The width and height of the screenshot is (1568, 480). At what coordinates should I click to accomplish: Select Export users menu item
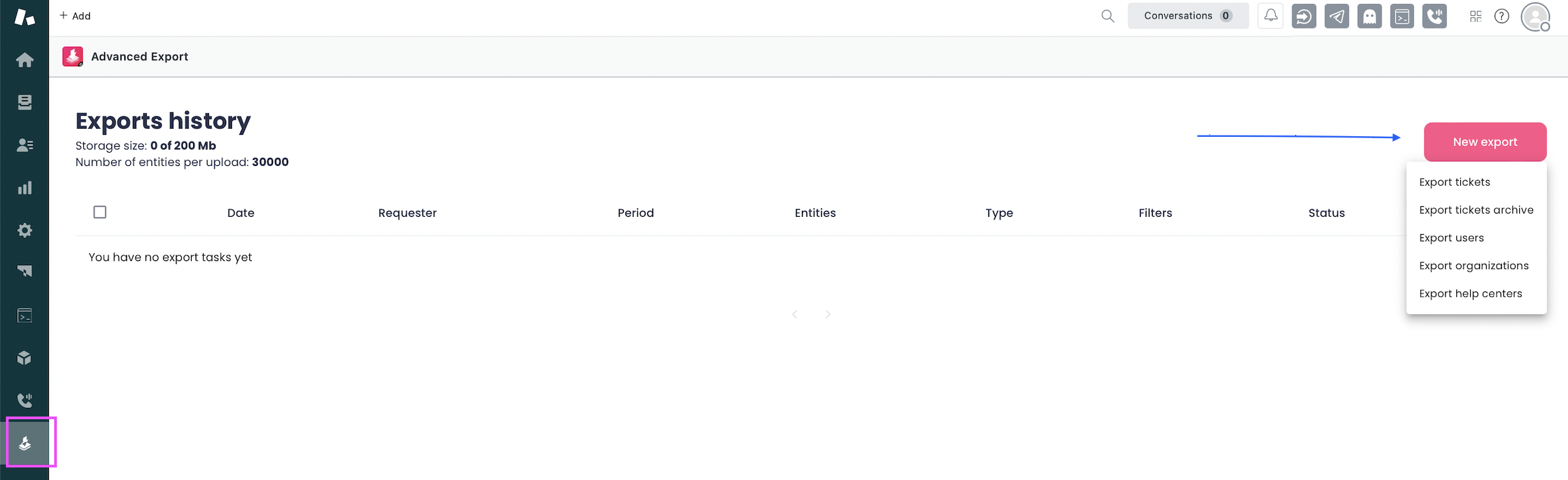pos(1451,238)
